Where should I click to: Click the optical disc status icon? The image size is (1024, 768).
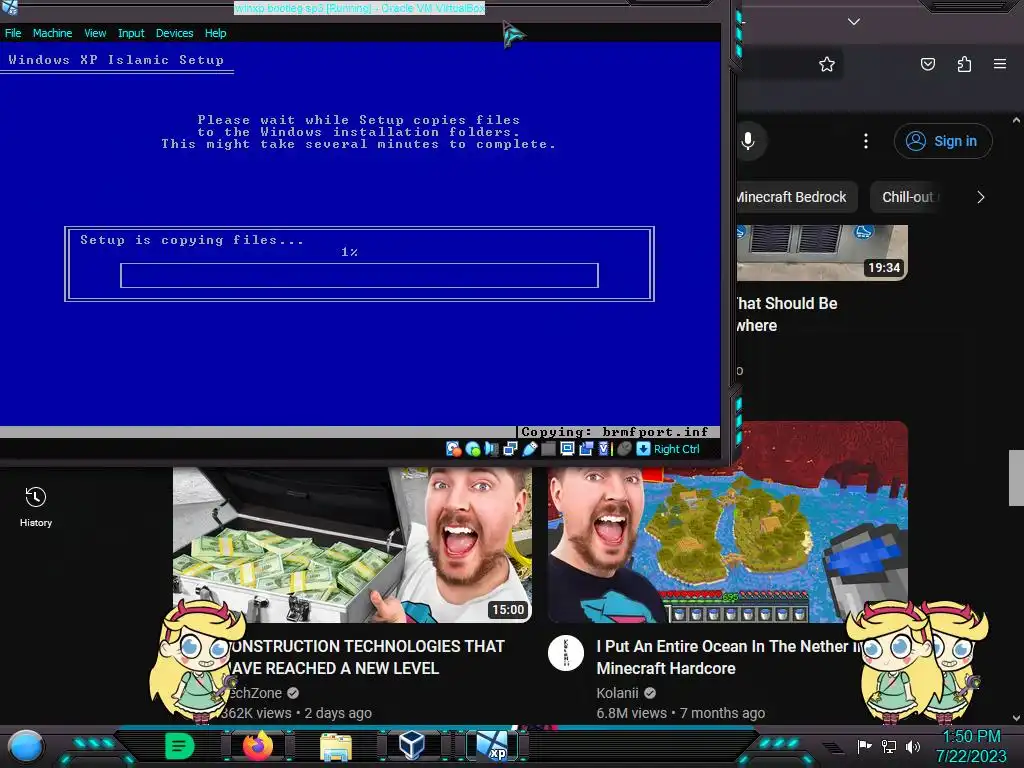tap(473, 449)
